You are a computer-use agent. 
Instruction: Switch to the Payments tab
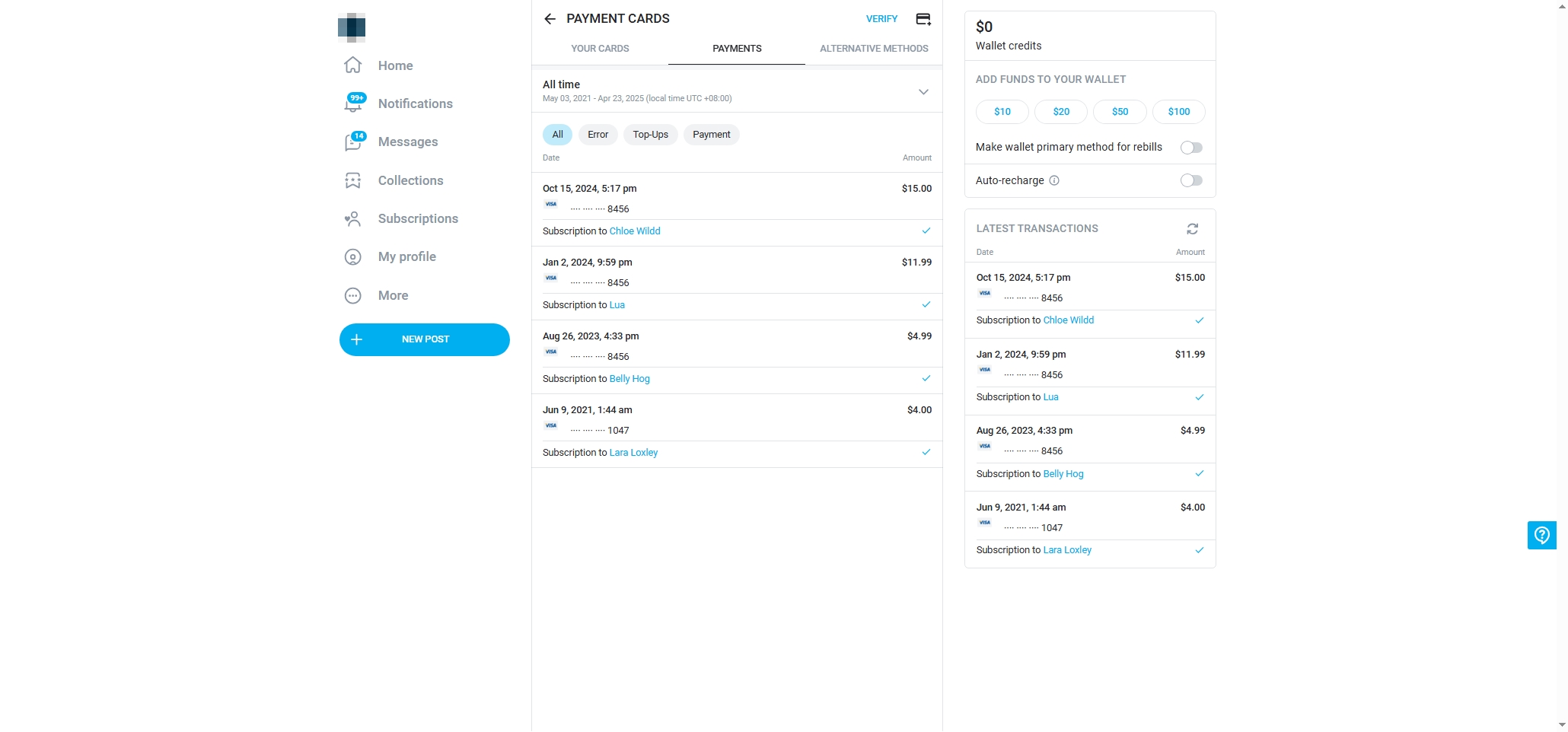[x=737, y=49]
